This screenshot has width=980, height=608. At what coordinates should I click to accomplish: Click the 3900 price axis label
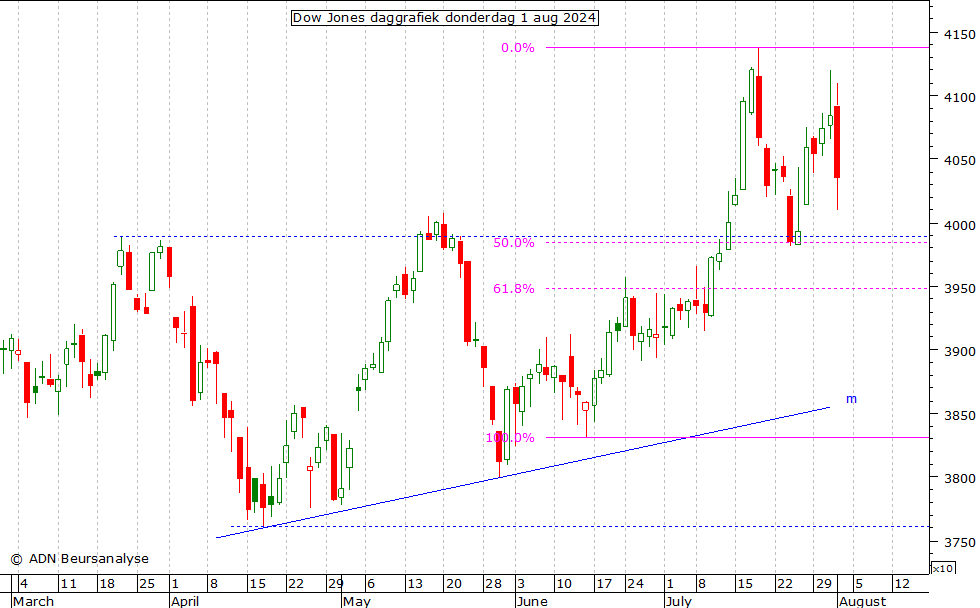coord(959,351)
